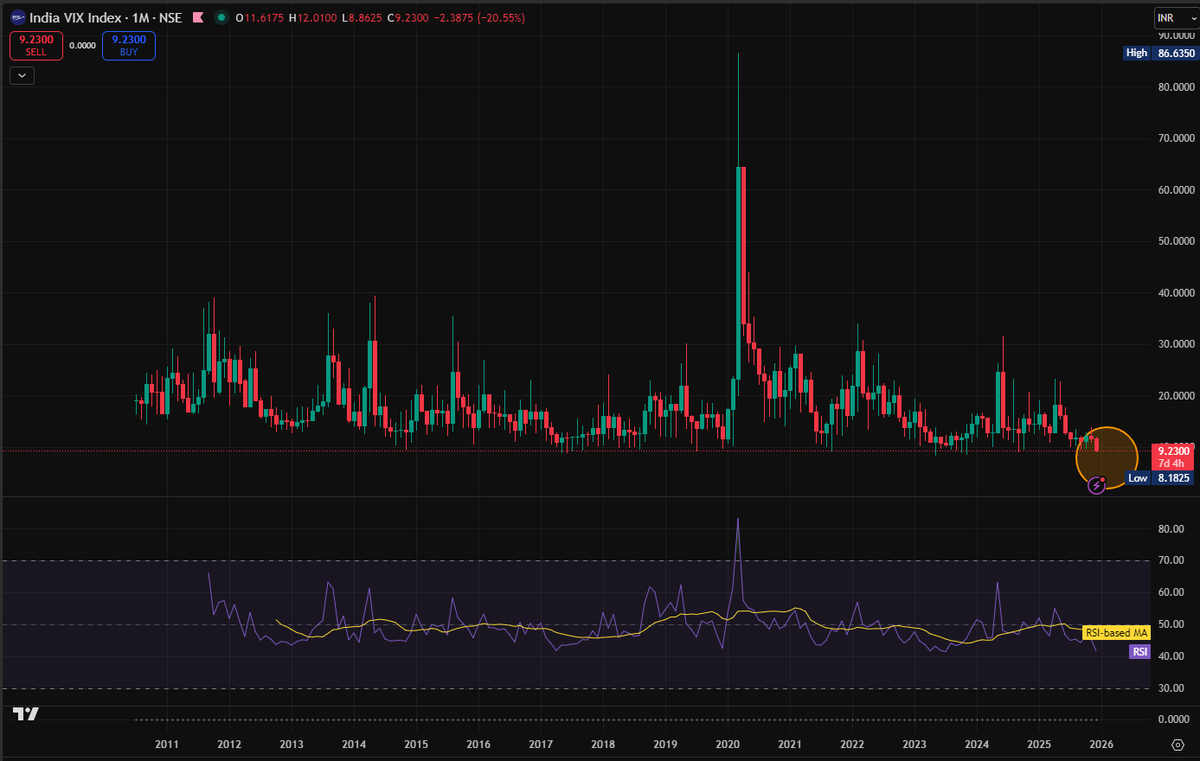
Task: Click the spread value 0.0000
Action: click(82, 45)
